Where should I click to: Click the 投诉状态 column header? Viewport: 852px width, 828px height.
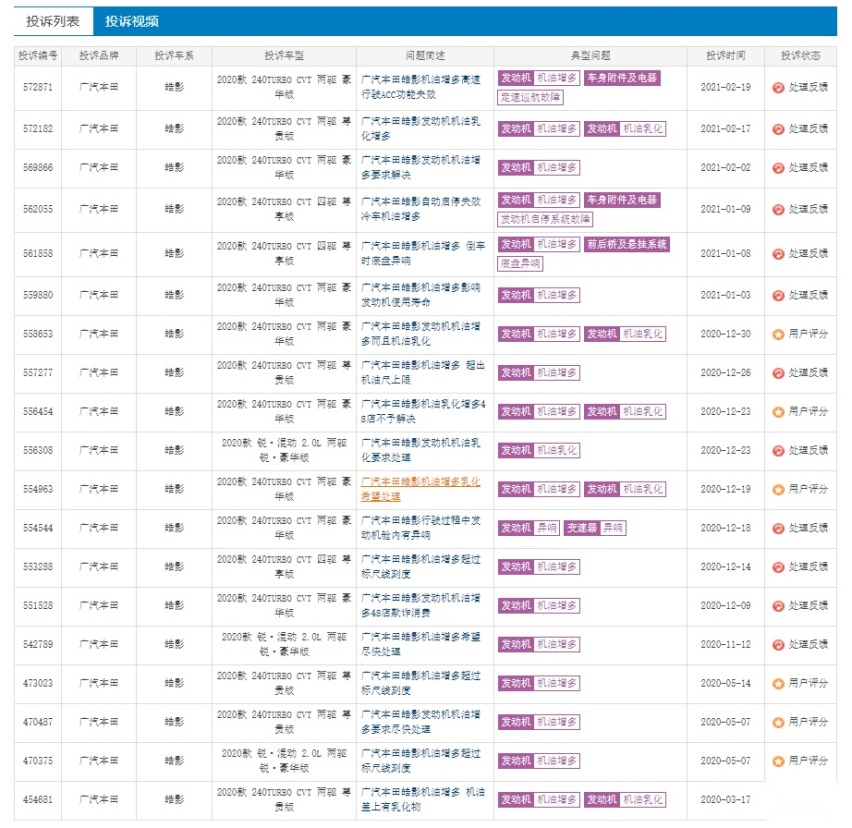800,56
